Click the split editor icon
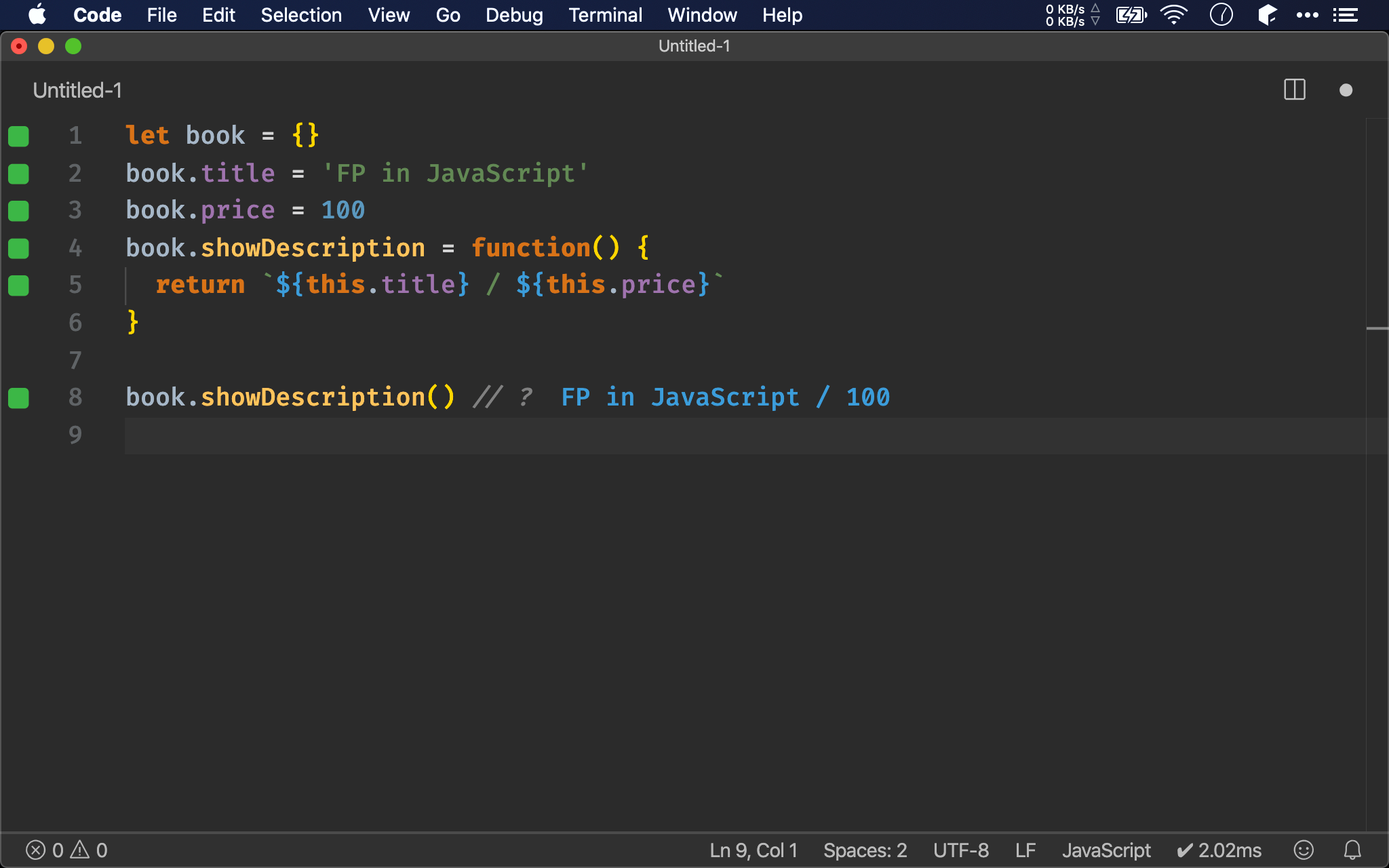Viewport: 1389px width, 868px height. click(1294, 90)
